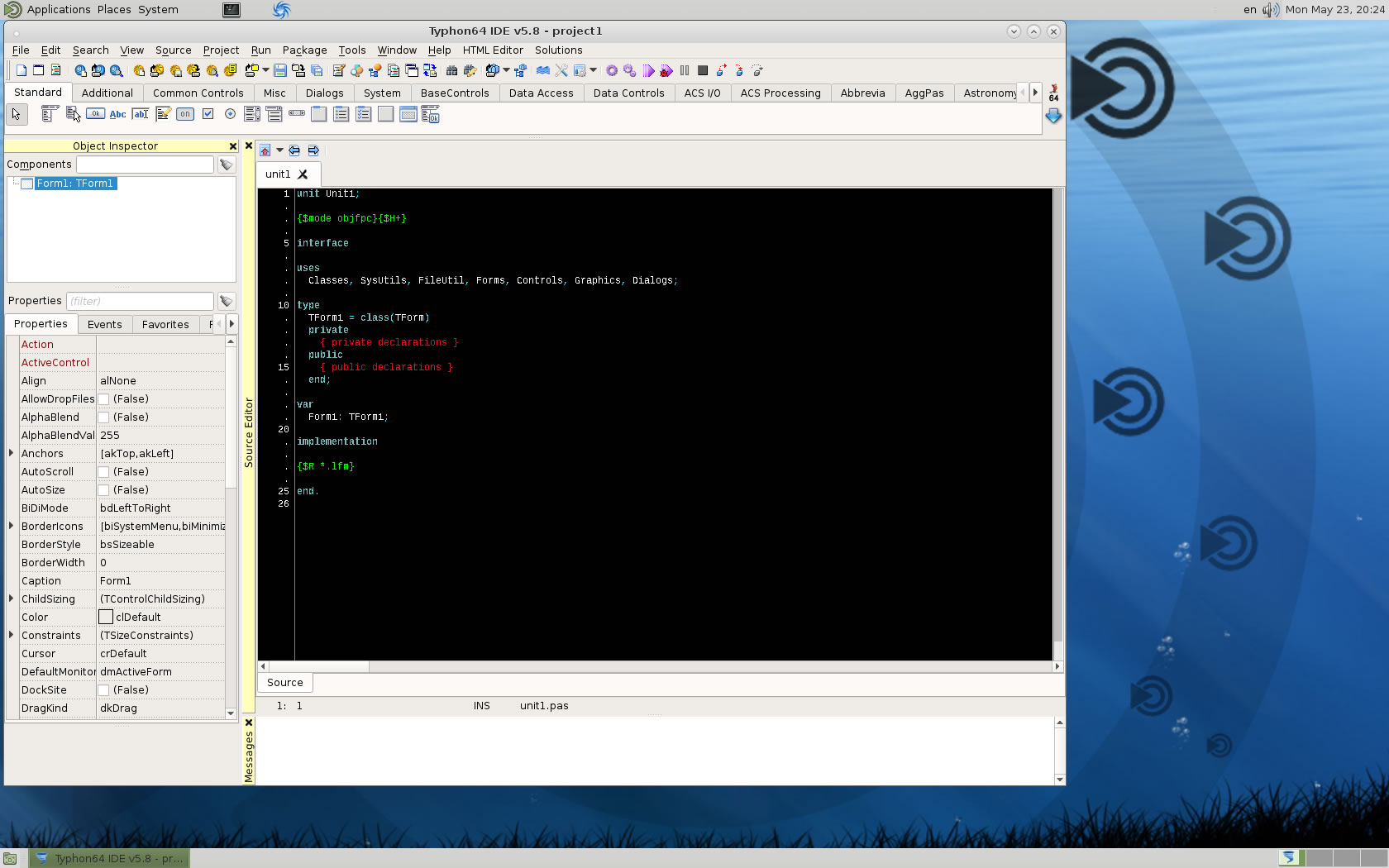Click the Step Over debugger icon

coord(739,70)
